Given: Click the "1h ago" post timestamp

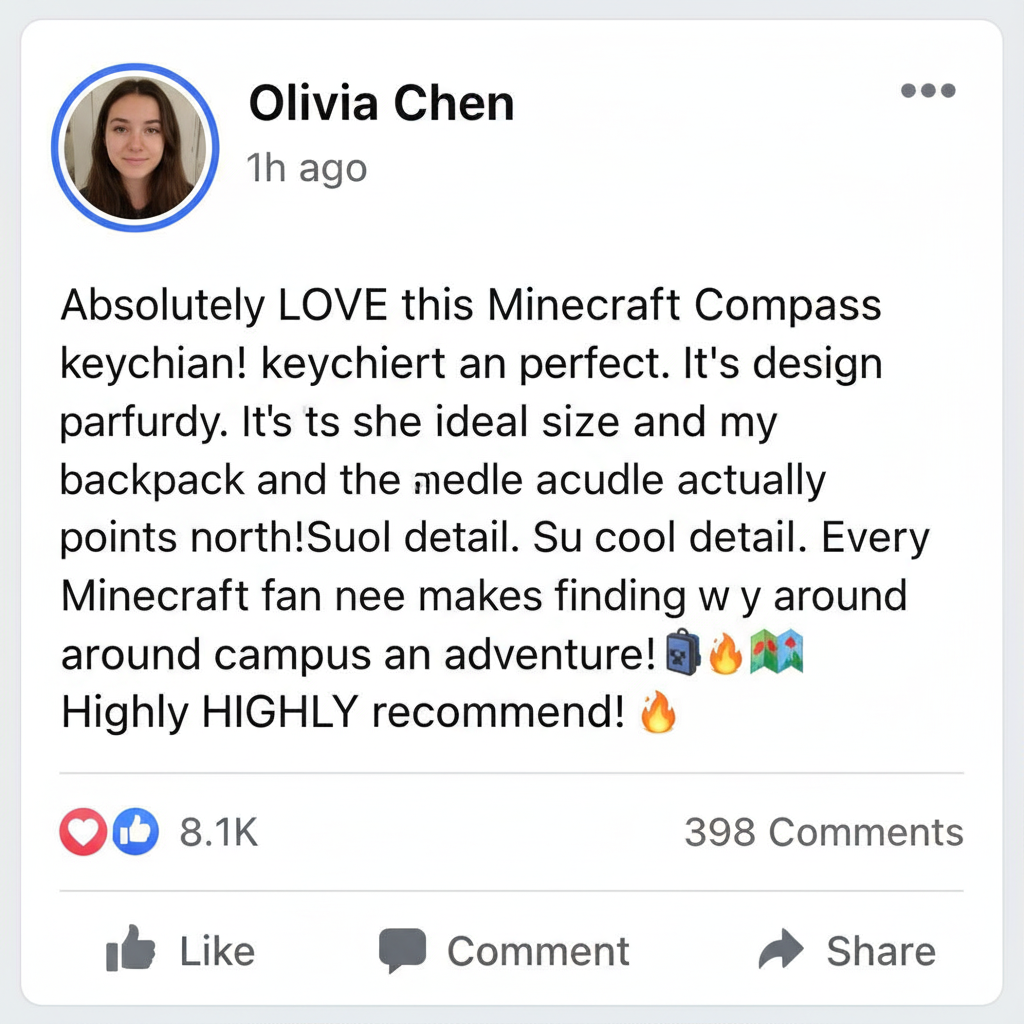Looking at the screenshot, I should pos(307,169).
